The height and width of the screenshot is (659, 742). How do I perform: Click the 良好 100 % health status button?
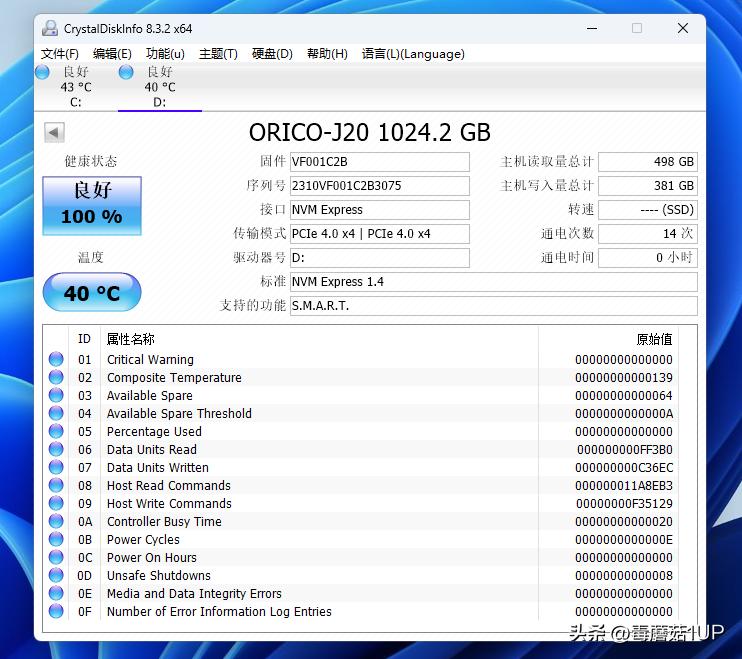92,206
